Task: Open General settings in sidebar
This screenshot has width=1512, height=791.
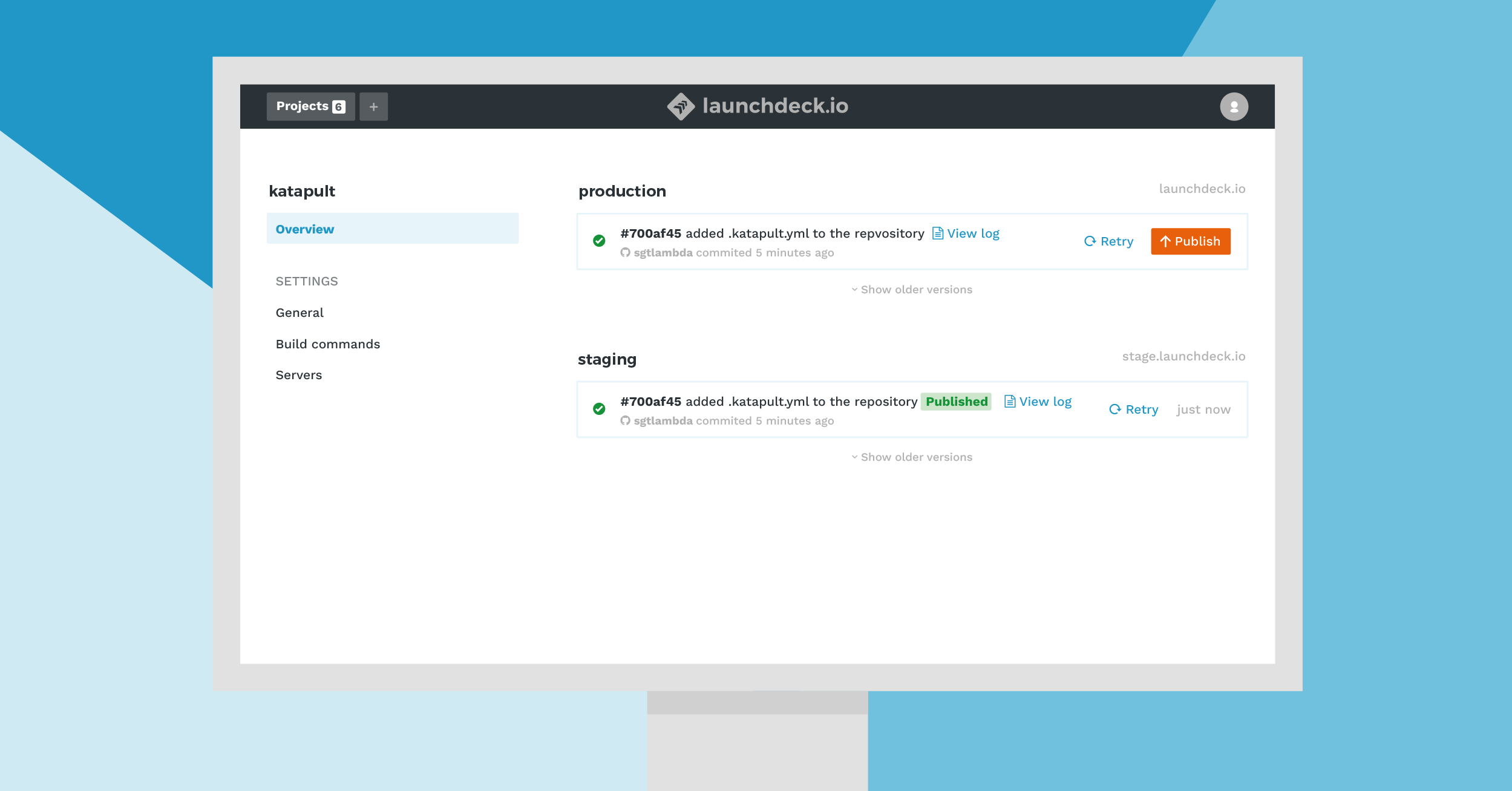Action: [299, 313]
